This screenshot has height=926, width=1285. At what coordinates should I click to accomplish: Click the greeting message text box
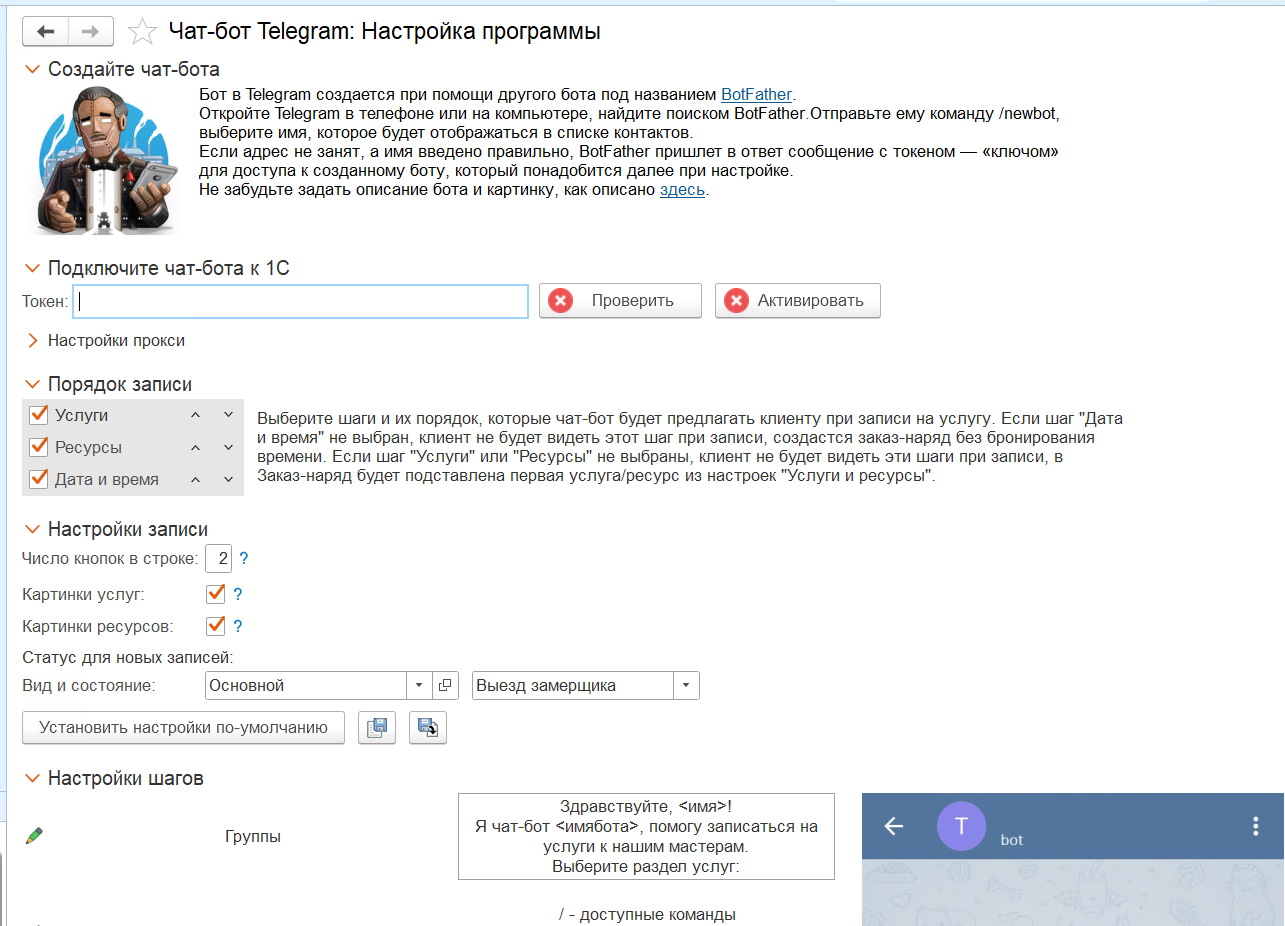[x=646, y=837]
